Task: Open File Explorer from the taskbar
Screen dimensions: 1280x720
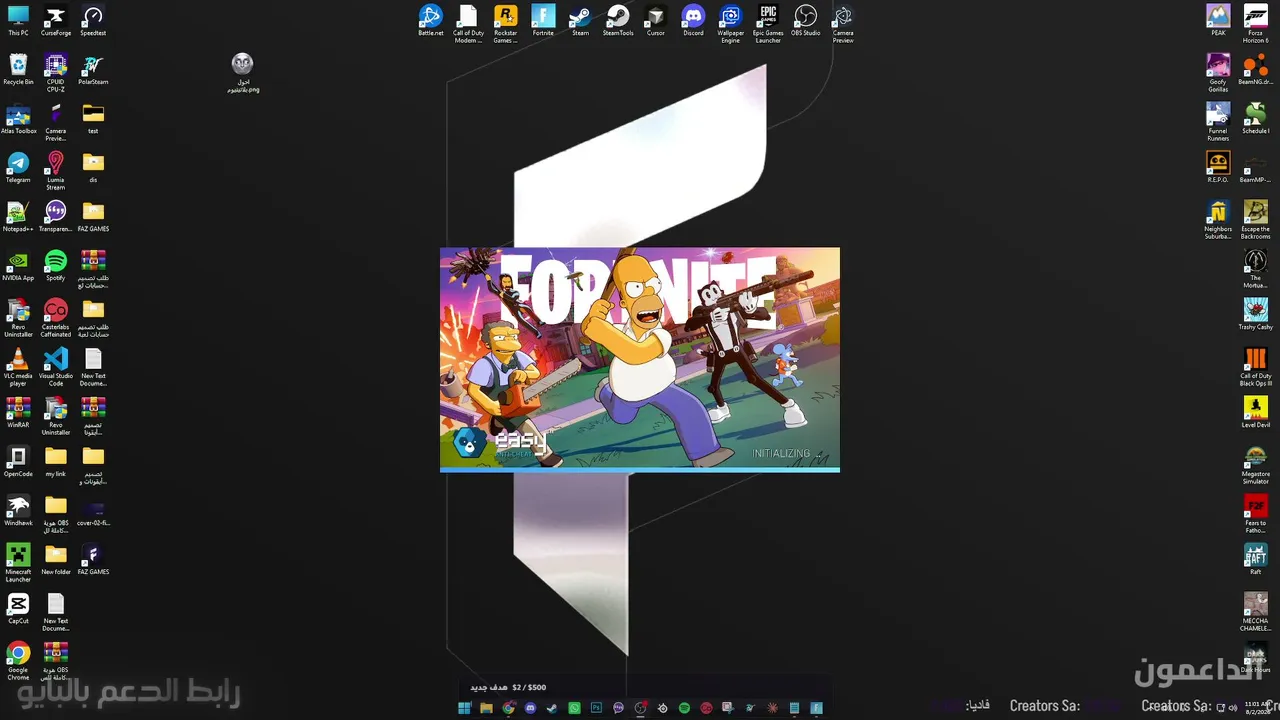Action: (x=486, y=708)
